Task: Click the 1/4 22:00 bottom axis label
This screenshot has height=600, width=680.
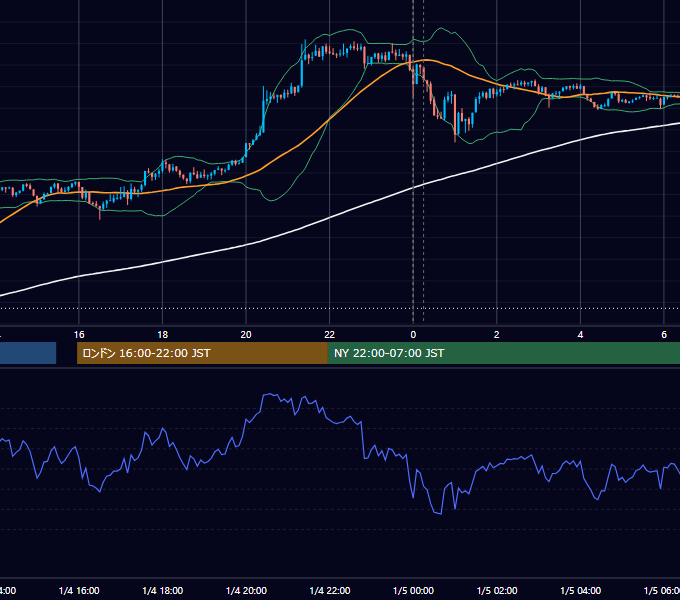Action: click(330, 590)
